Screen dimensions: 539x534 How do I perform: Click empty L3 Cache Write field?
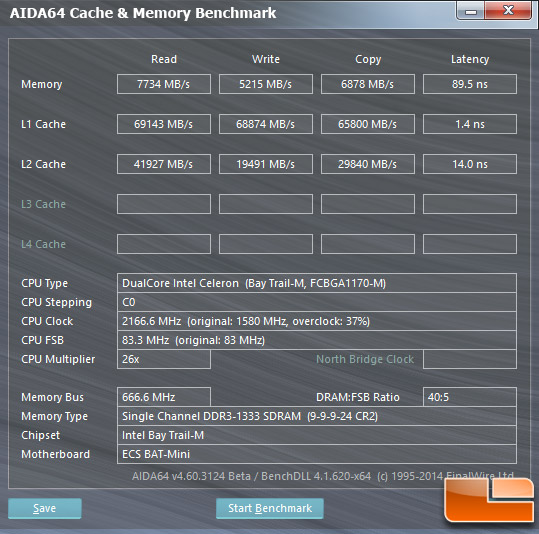pyautogui.click(x=266, y=204)
